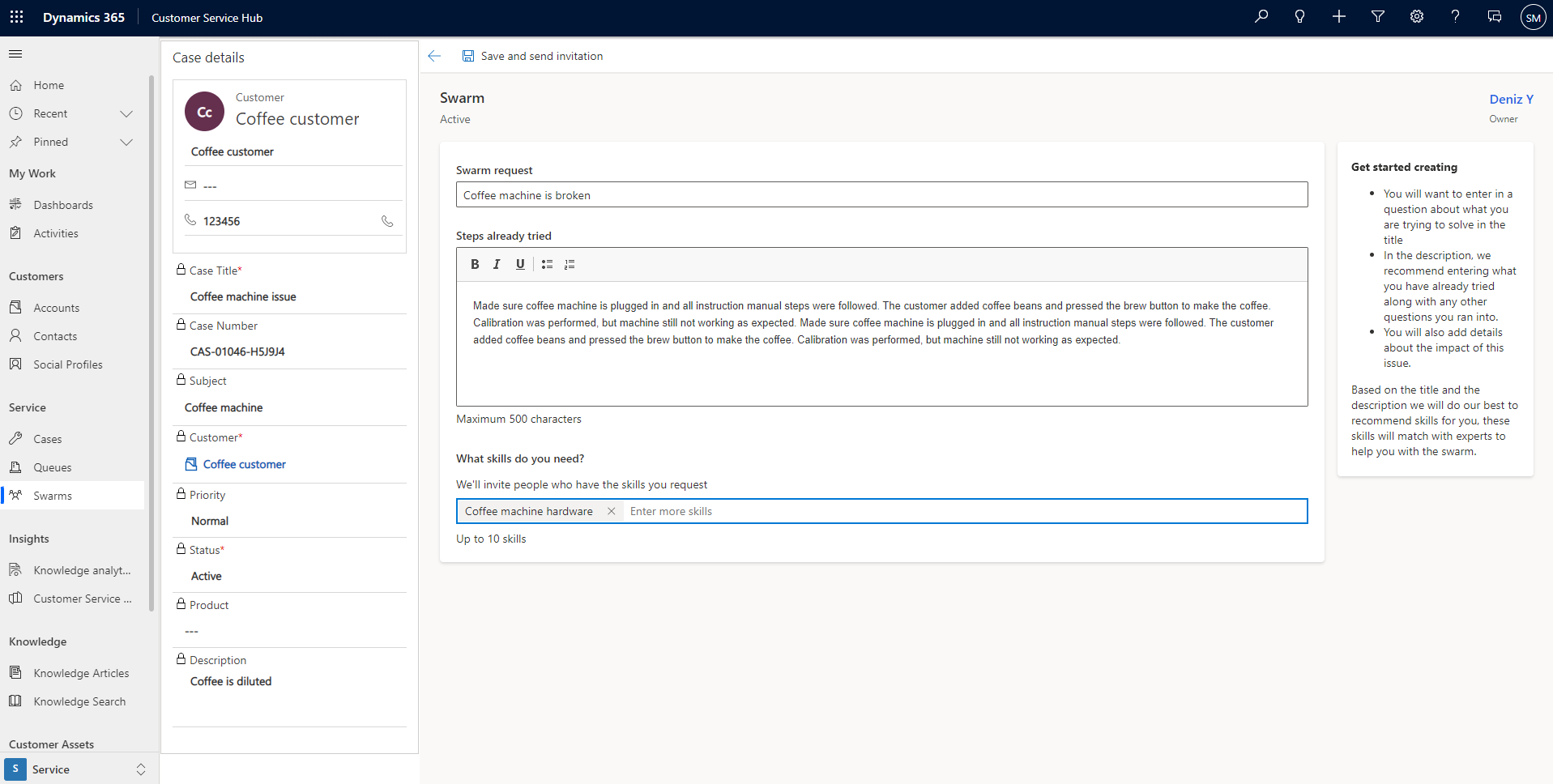Go back using the left arrow
The image size is (1553, 784).
coord(434,56)
